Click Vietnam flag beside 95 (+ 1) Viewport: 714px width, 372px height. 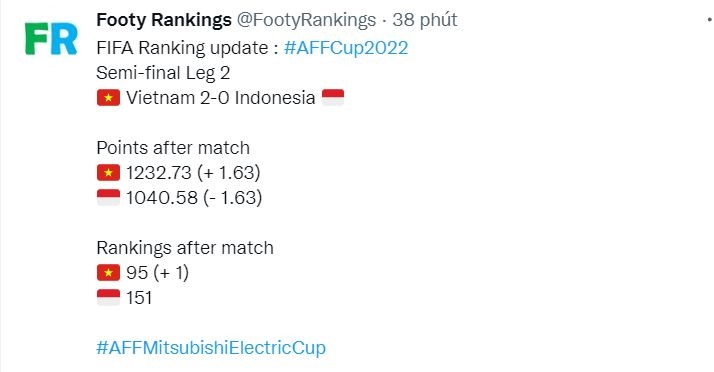108,273
